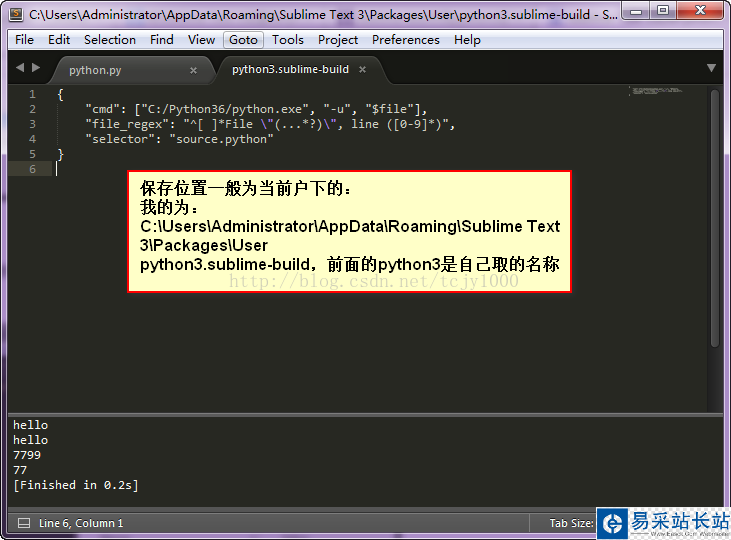Maximize the Sublime Text window
The image size is (731, 540).
coord(662,11)
